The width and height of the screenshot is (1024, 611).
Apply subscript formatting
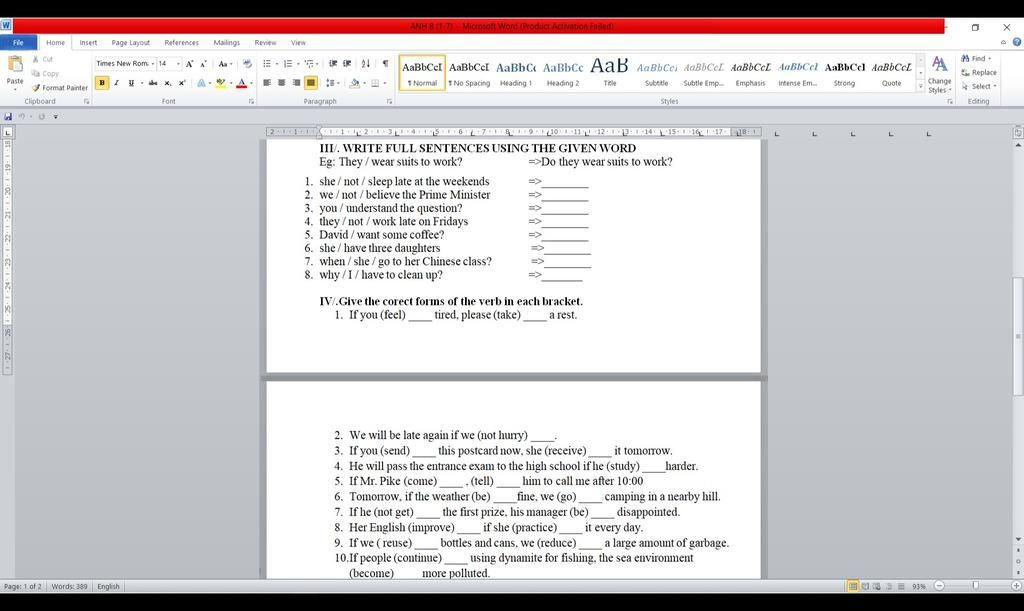(168, 83)
